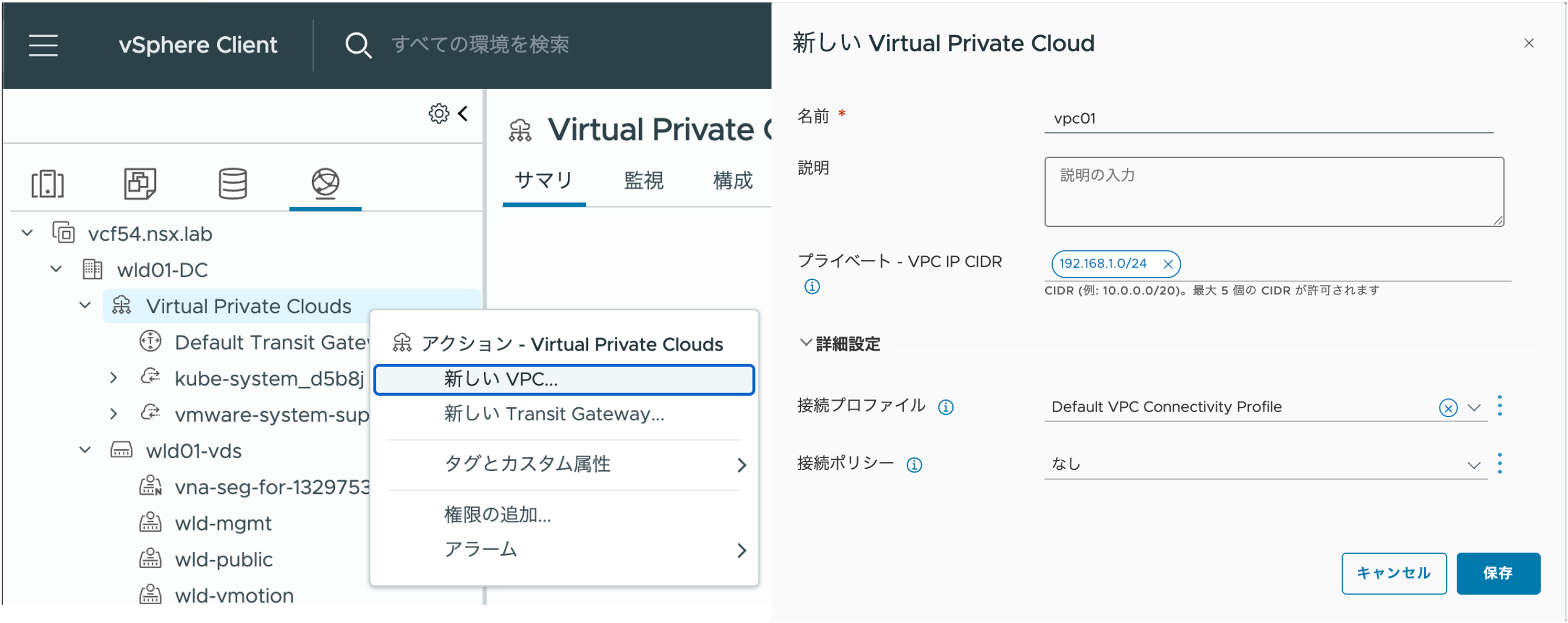Open the connectivity profile dropdown

[1474, 407]
